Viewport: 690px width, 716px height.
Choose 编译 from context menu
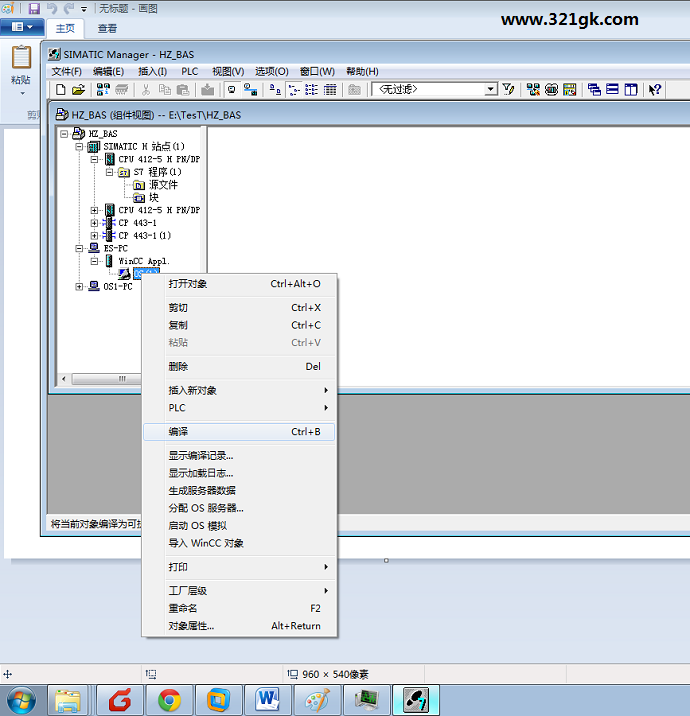[x=240, y=432]
